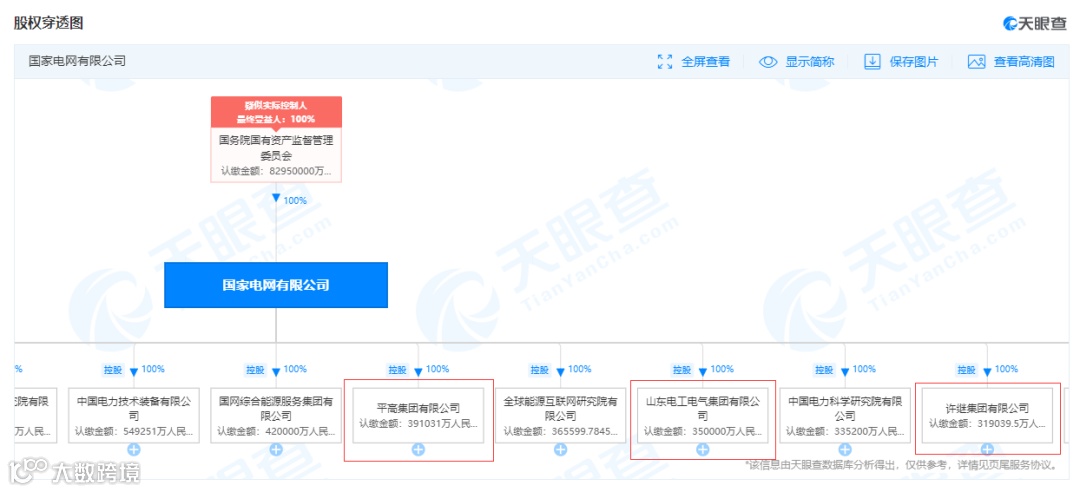Click 100% share label under 国务院国资委
1080x492 pixels.
click(295, 201)
